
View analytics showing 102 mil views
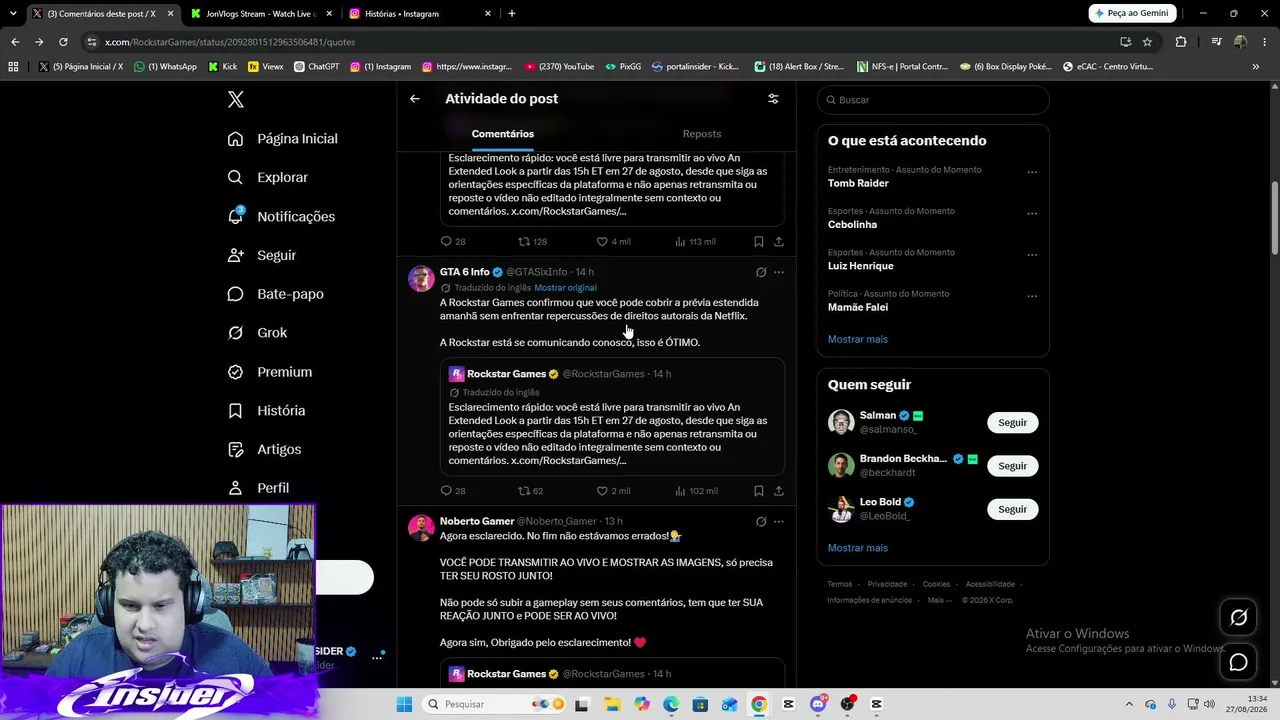(x=696, y=491)
